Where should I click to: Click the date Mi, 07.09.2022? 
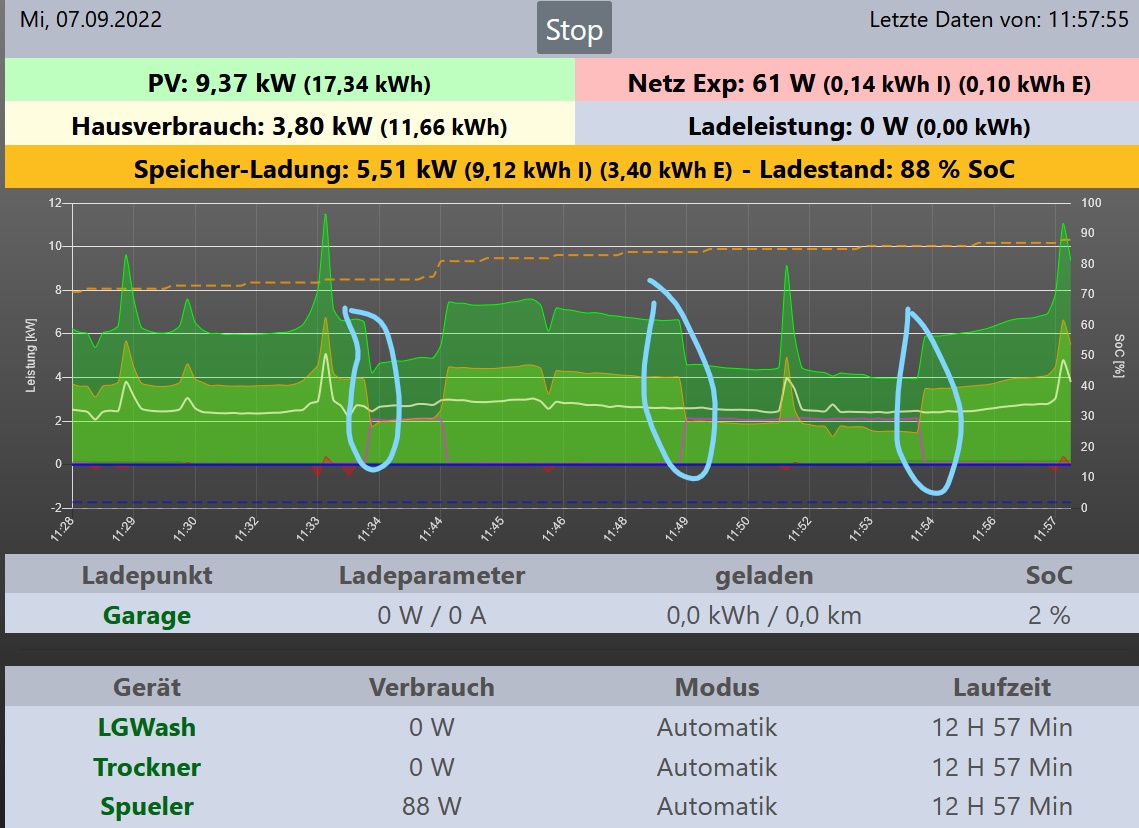91,19
